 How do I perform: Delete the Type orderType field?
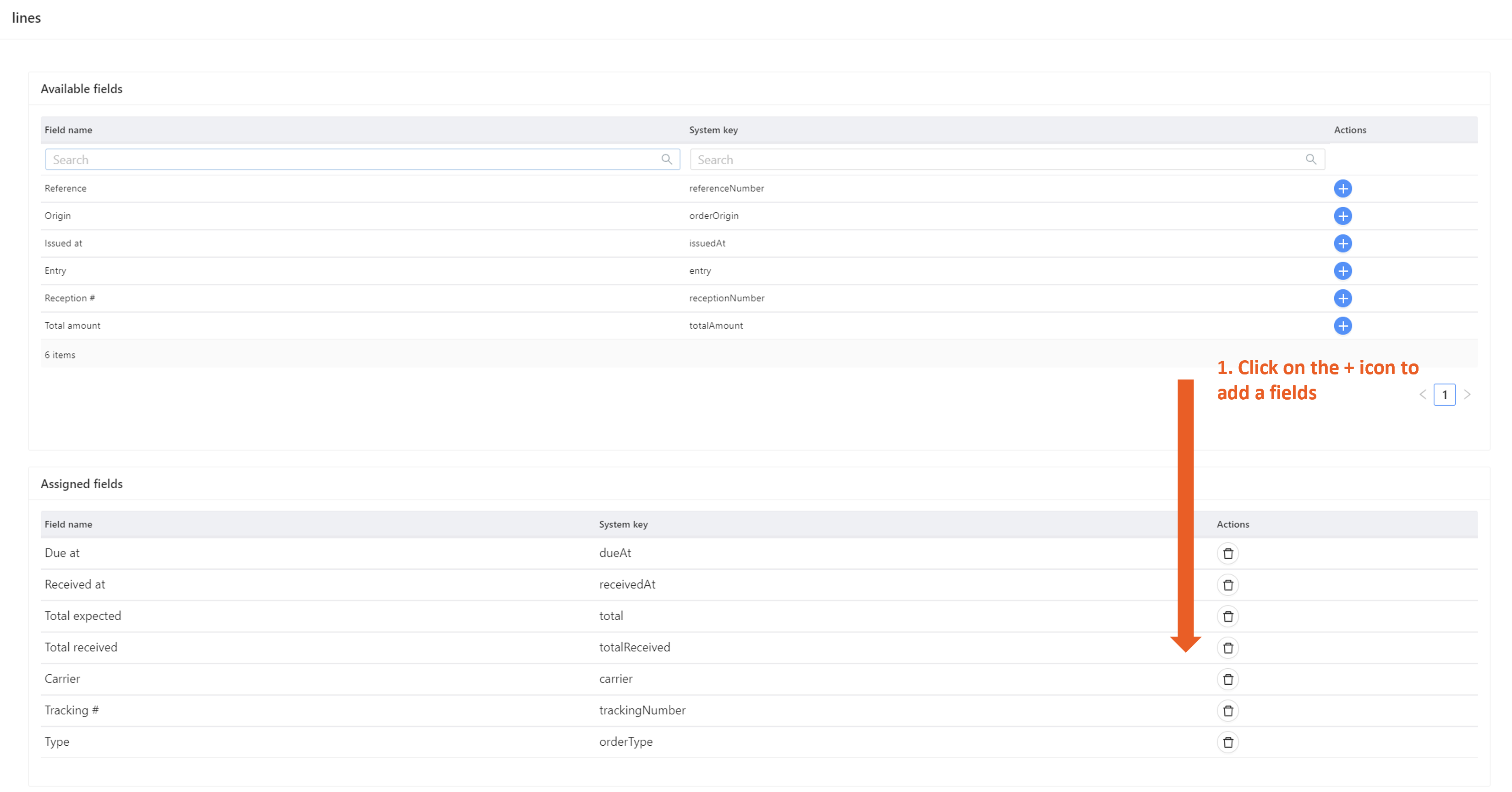(1227, 742)
